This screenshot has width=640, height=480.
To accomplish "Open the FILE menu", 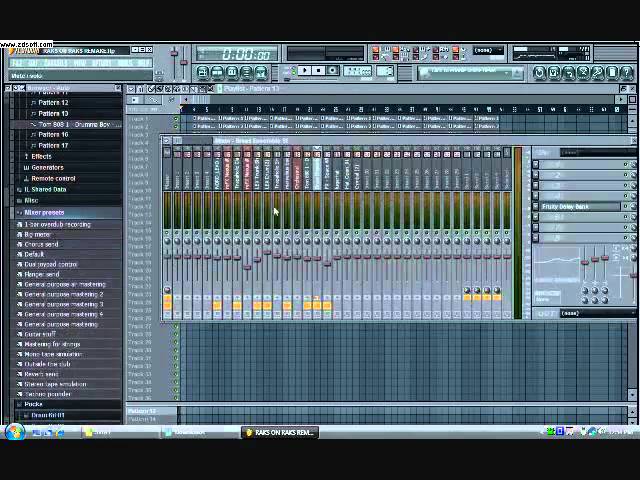I will tap(16, 63).
